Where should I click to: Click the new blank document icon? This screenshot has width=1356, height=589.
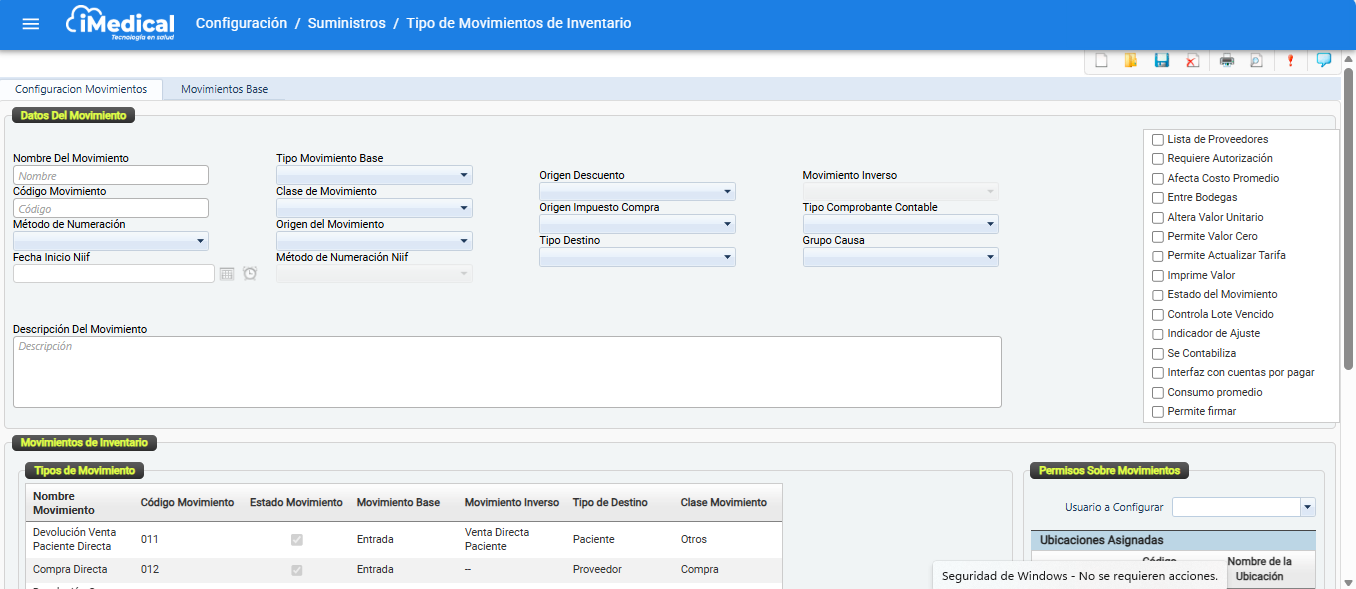1101,61
